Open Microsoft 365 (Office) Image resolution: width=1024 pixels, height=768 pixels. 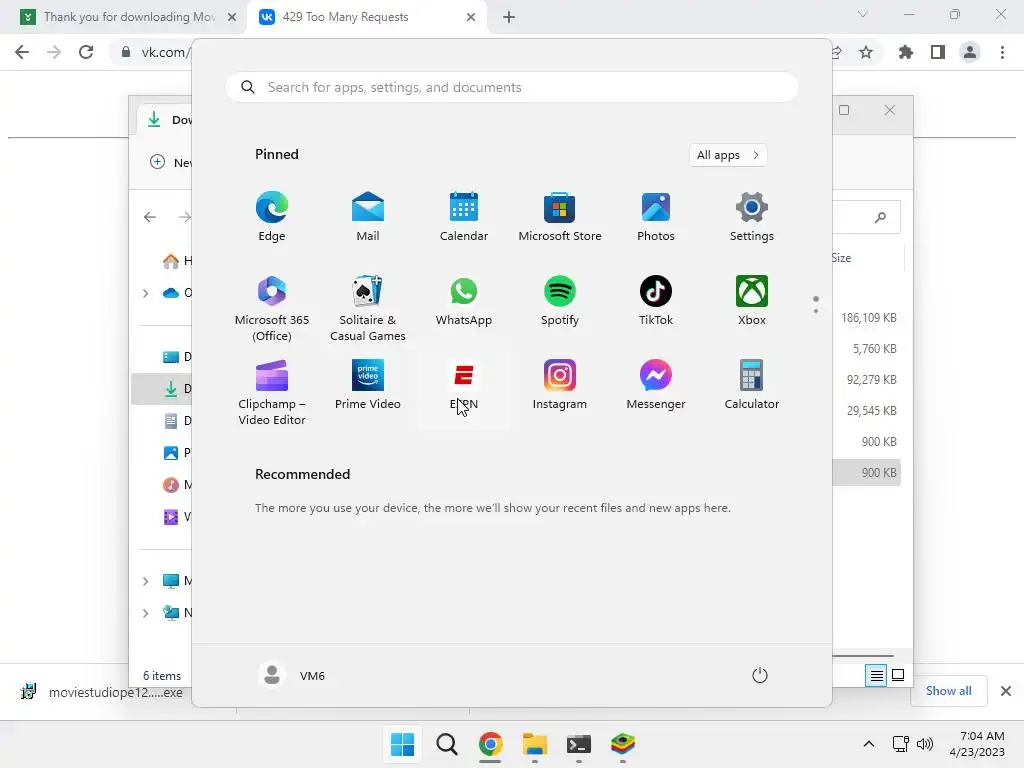point(272,308)
